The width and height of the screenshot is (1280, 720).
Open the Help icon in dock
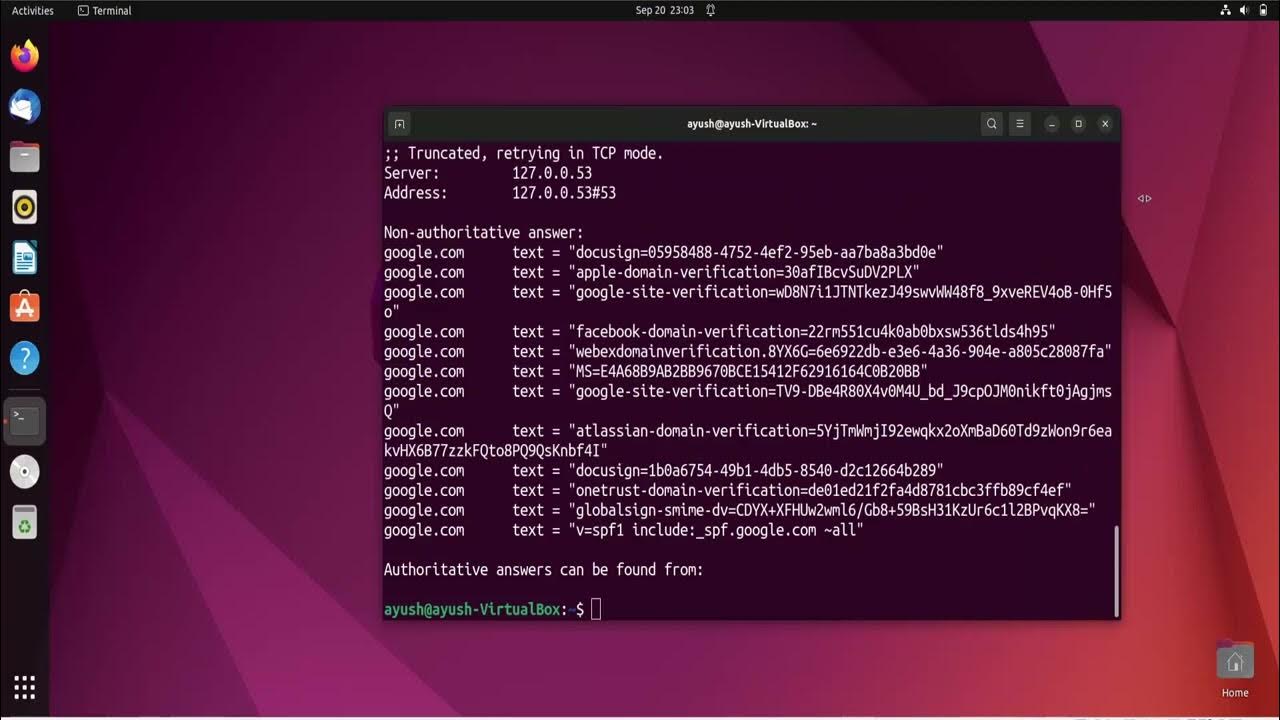[x=25, y=358]
